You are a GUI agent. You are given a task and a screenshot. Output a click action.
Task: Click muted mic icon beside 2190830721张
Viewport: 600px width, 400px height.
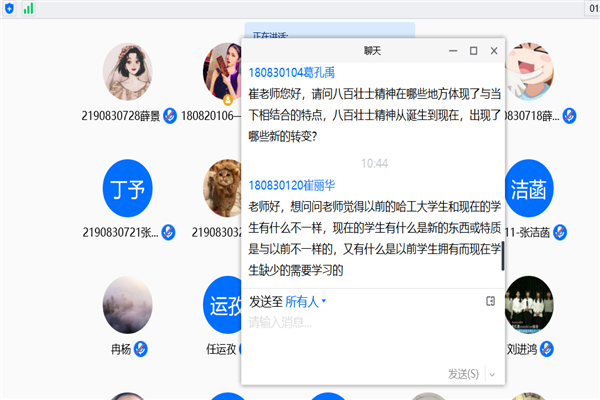click(x=168, y=232)
